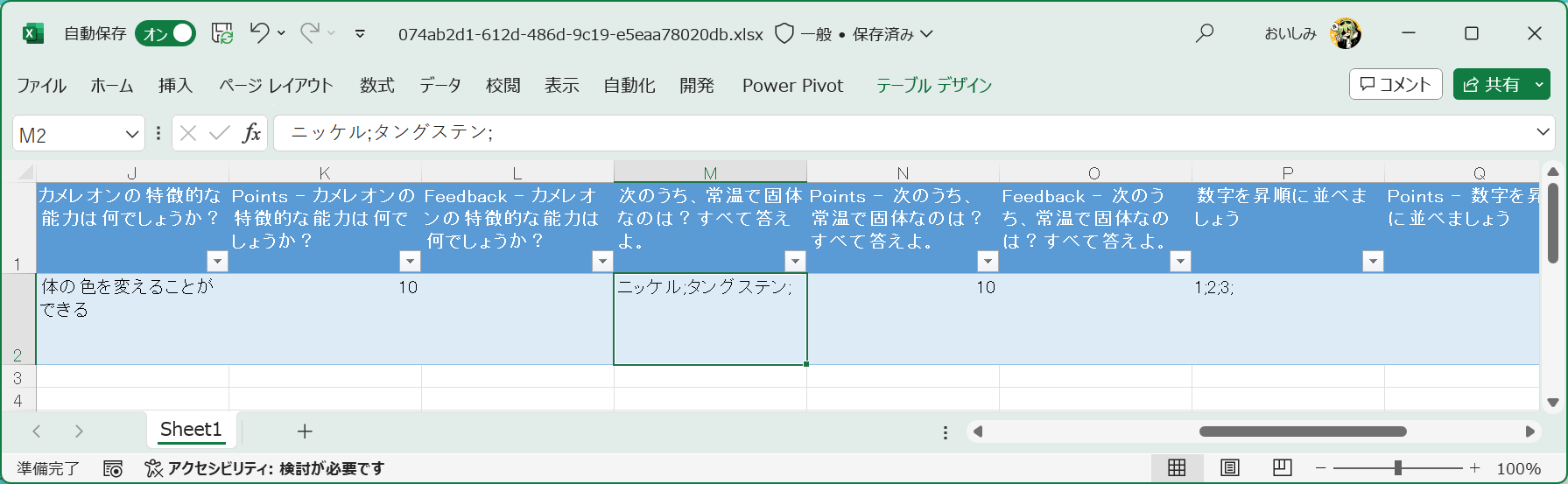Image resolution: width=1568 pixels, height=484 pixels.
Task: Click the vertical scroll down arrow
Action: (1552, 403)
